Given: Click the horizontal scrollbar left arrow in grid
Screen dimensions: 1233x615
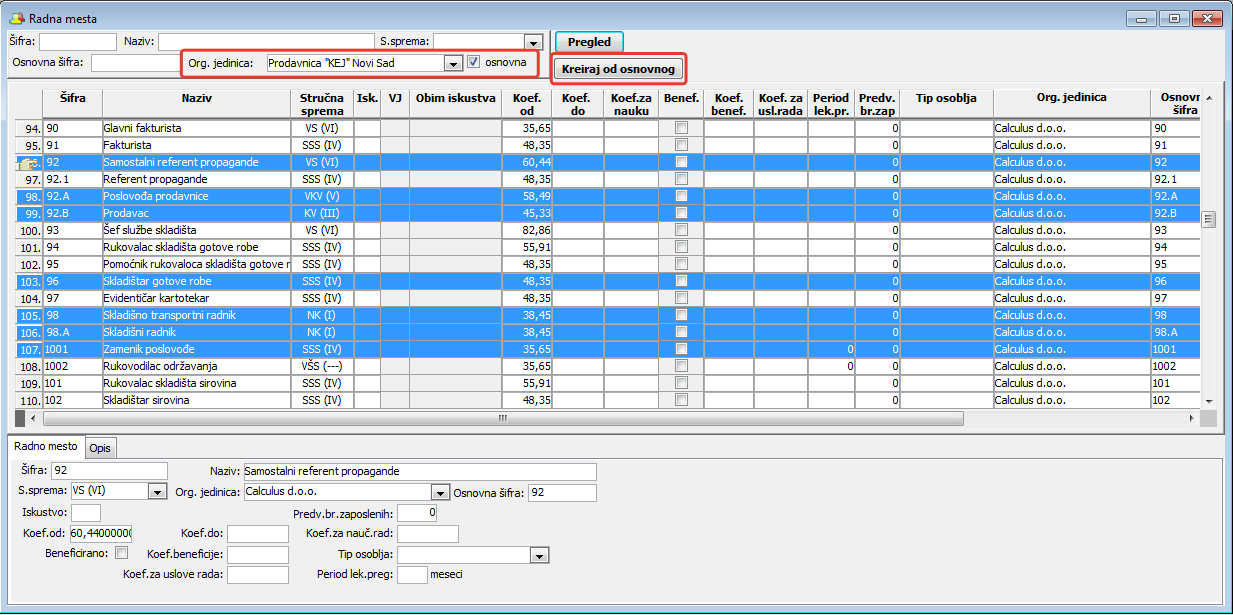Looking at the screenshot, I should point(35,419).
